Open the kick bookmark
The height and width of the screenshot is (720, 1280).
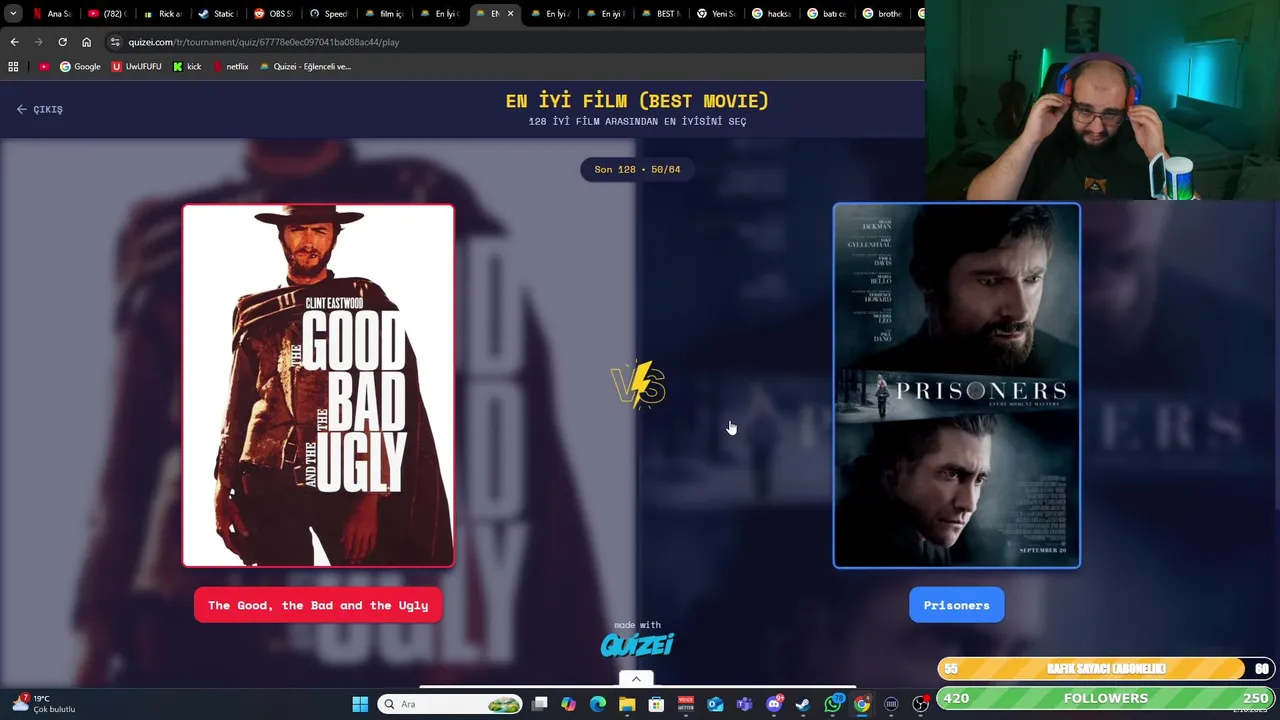point(187,67)
